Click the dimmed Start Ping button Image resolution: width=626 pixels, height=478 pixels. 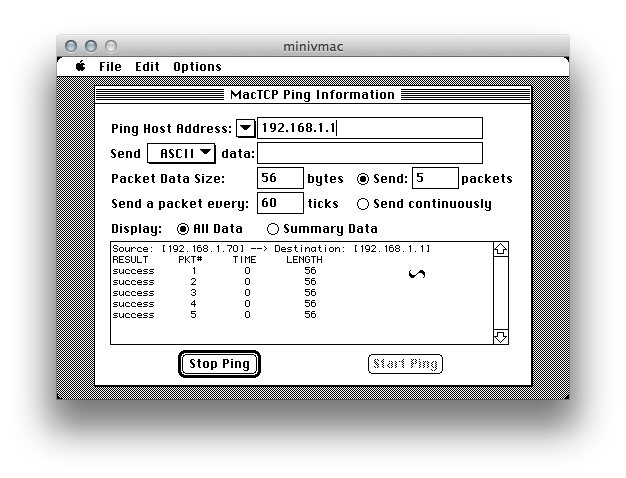pos(405,364)
